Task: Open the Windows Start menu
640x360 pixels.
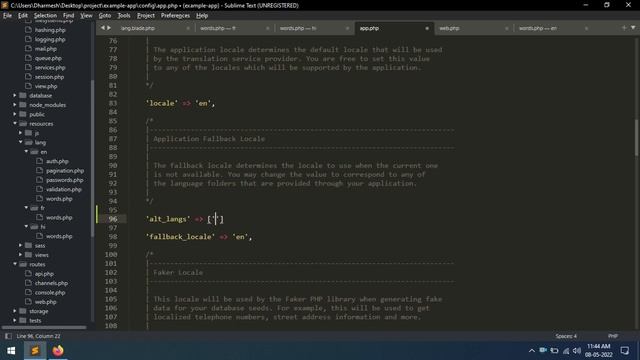Action: tap(11, 351)
